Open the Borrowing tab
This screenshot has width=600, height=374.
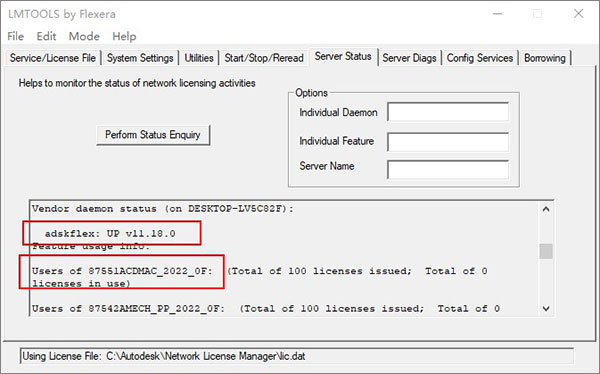(x=545, y=58)
